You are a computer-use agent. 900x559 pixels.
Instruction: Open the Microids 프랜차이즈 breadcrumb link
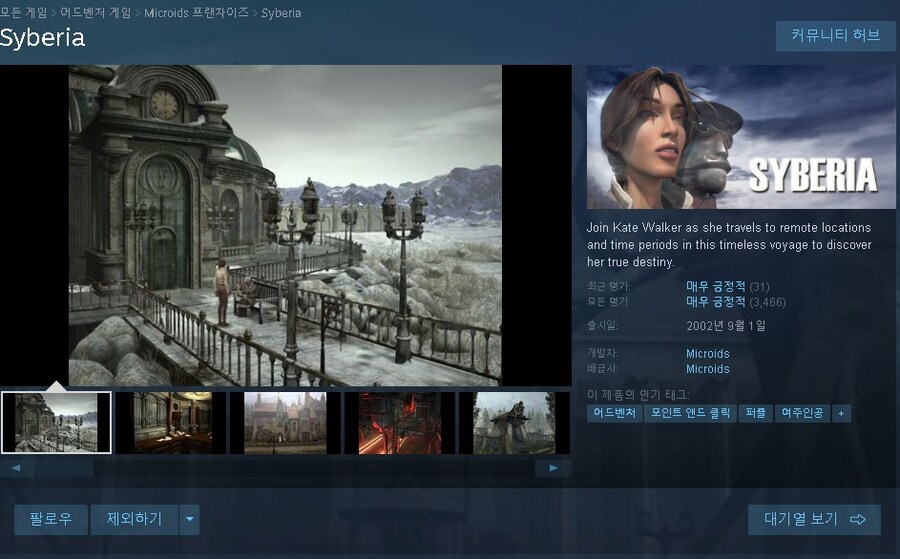(196, 13)
